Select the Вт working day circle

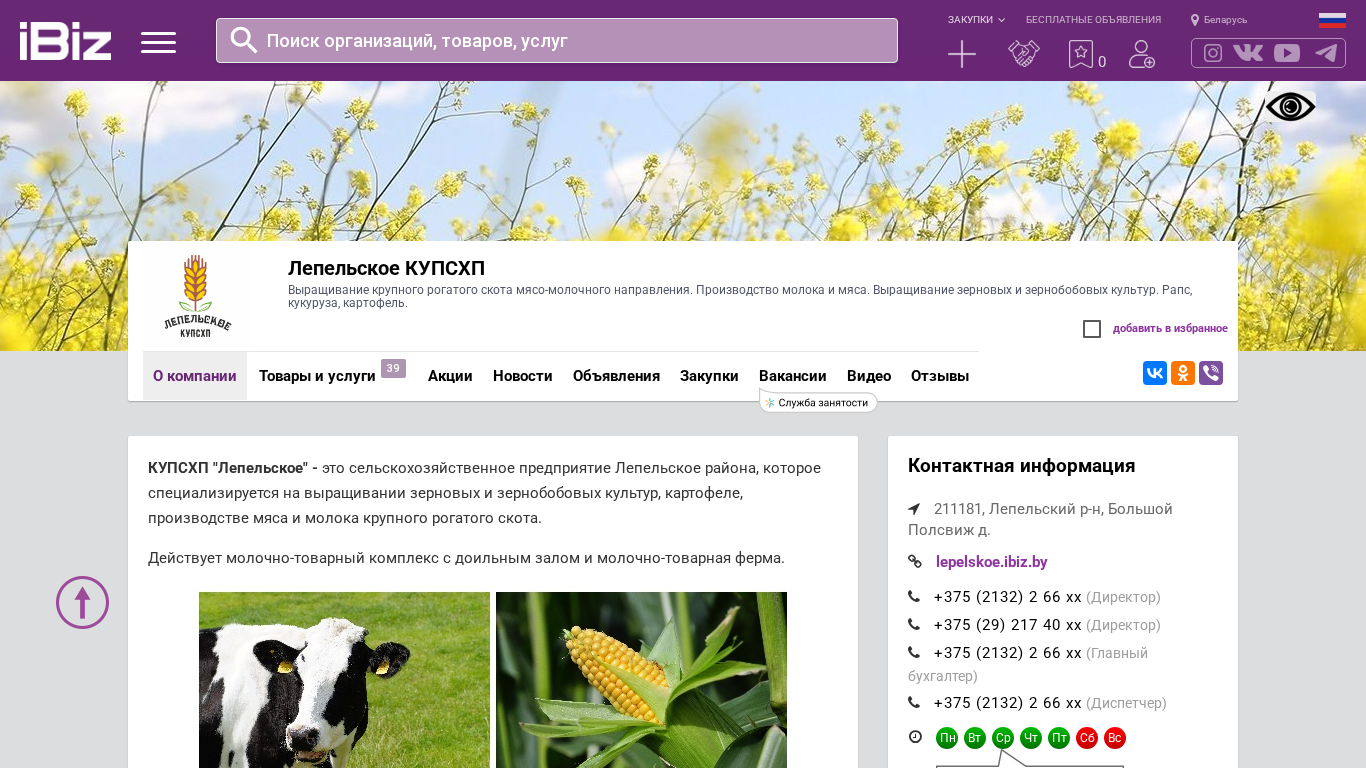coord(975,738)
